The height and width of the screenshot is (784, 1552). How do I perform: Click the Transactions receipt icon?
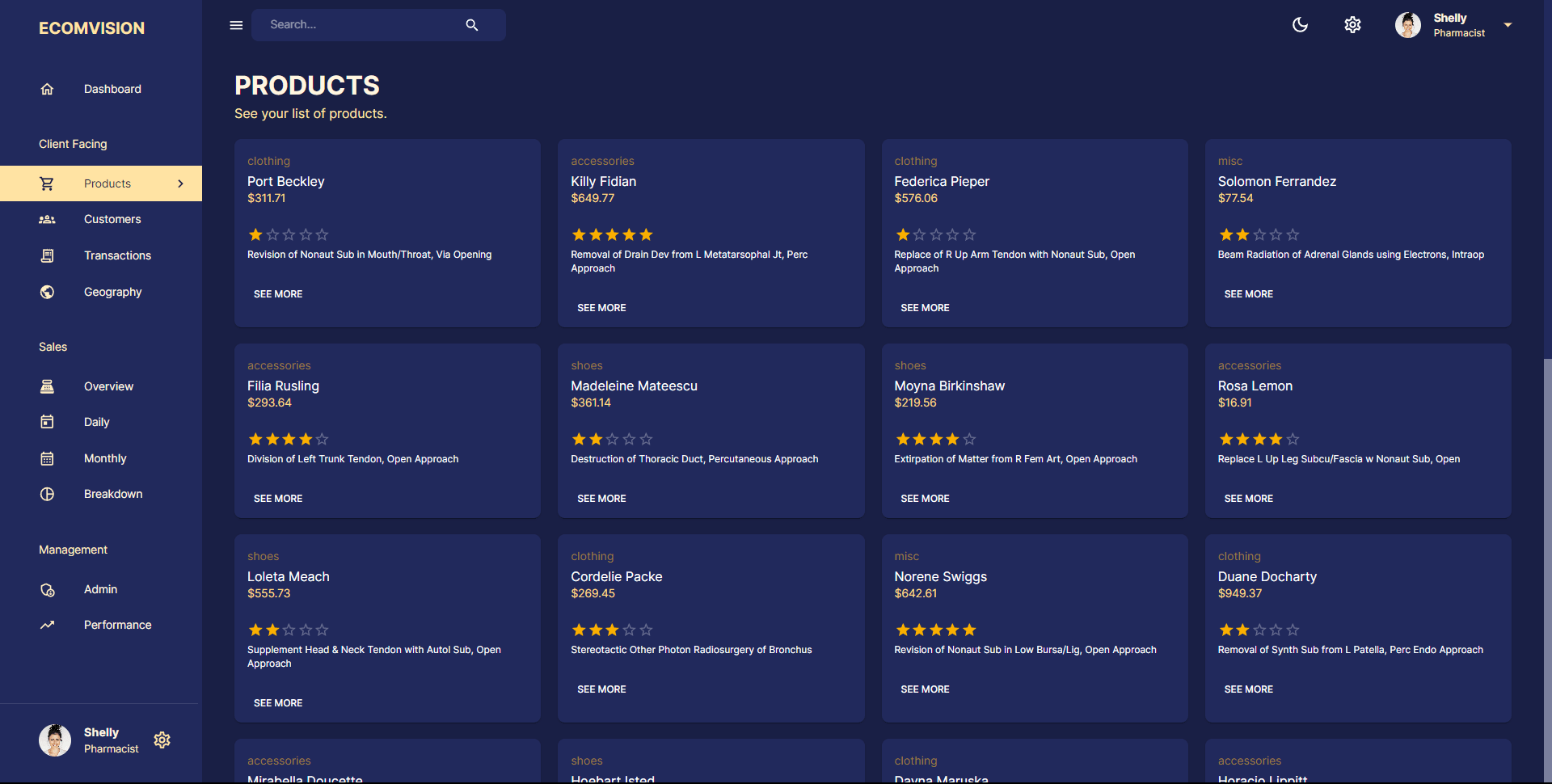click(x=48, y=255)
